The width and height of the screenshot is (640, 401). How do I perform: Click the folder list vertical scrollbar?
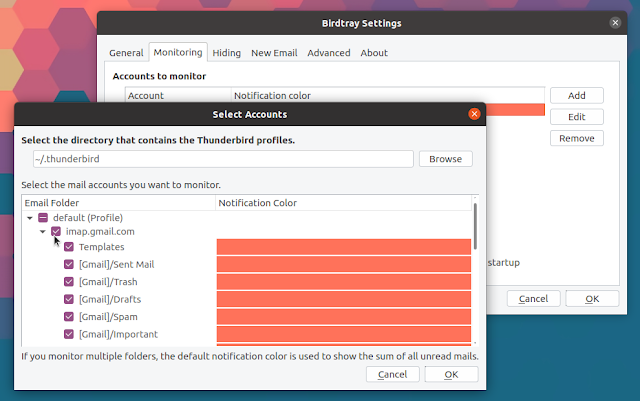pyautogui.click(x=475, y=226)
